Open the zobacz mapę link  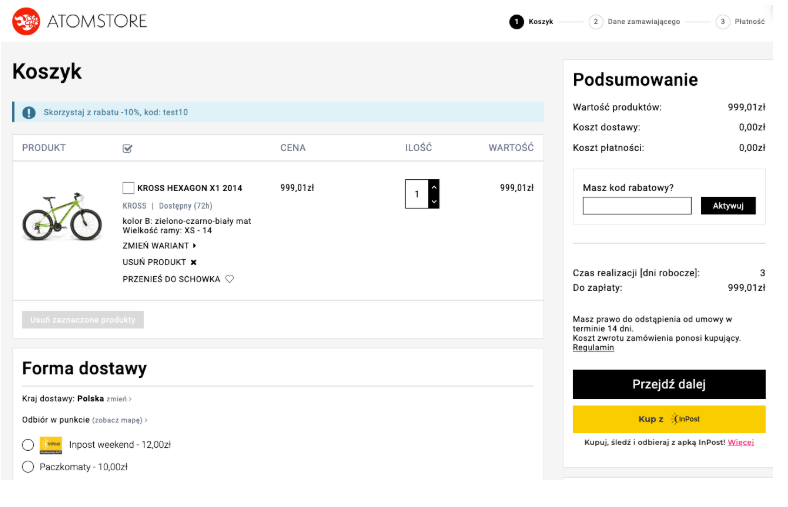[x=119, y=420]
